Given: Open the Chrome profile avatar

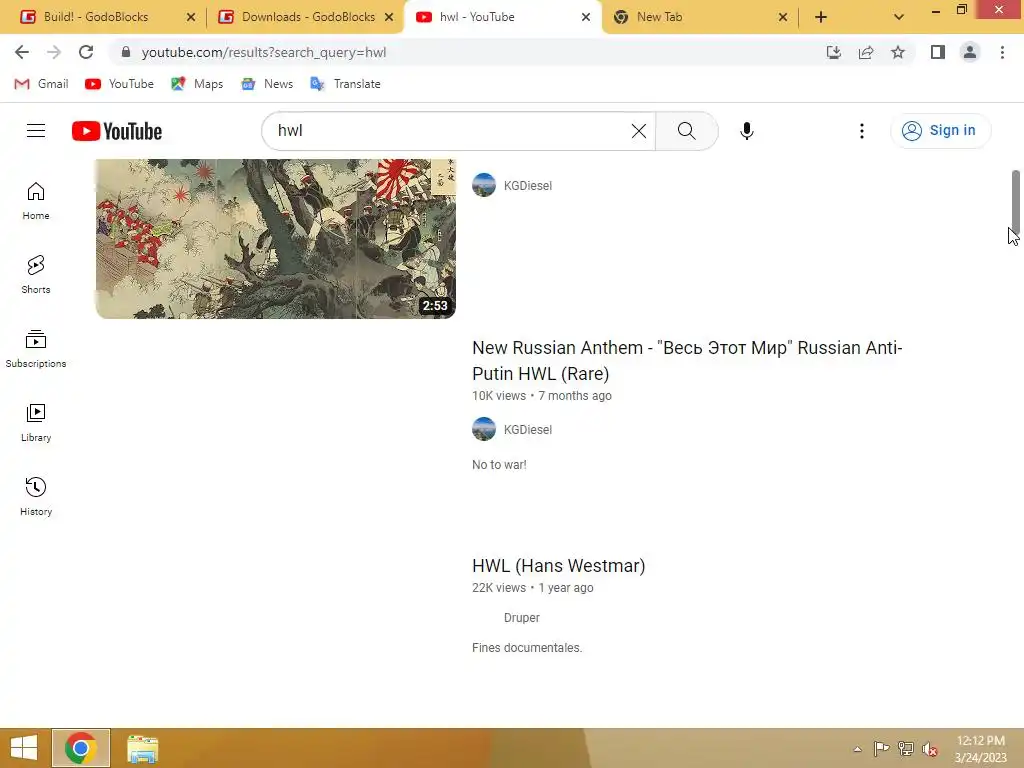Looking at the screenshot, I should pyautogui.click(x=970, y=52).
